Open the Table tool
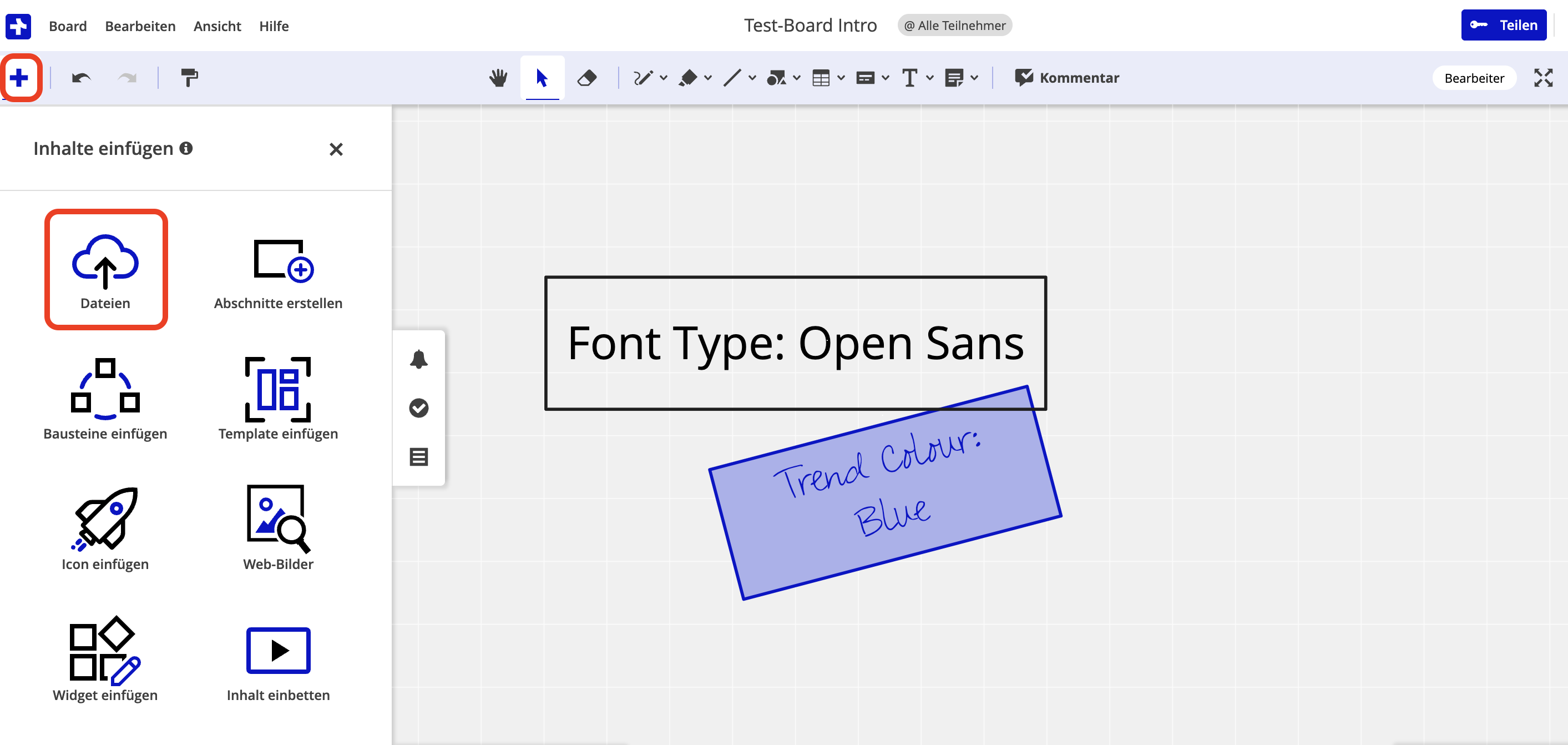This screenshot has height=745, width=1568. click(x=822, y=77)
